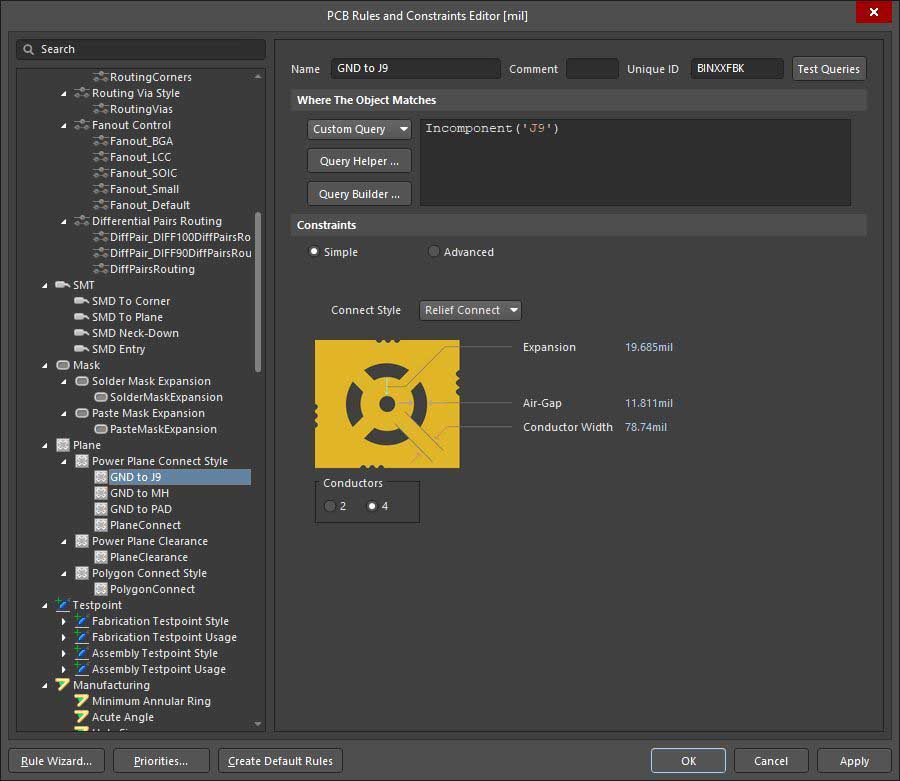Expand the Assembly Testpoint Usage node
The width and height of the screenshot is (900, 781).
pos(63,669)
